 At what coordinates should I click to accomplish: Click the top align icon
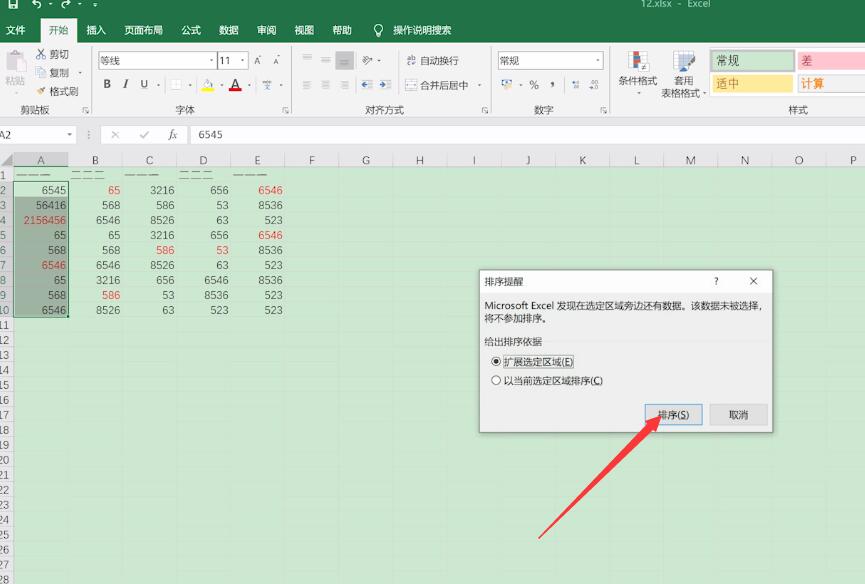(307, 60)
